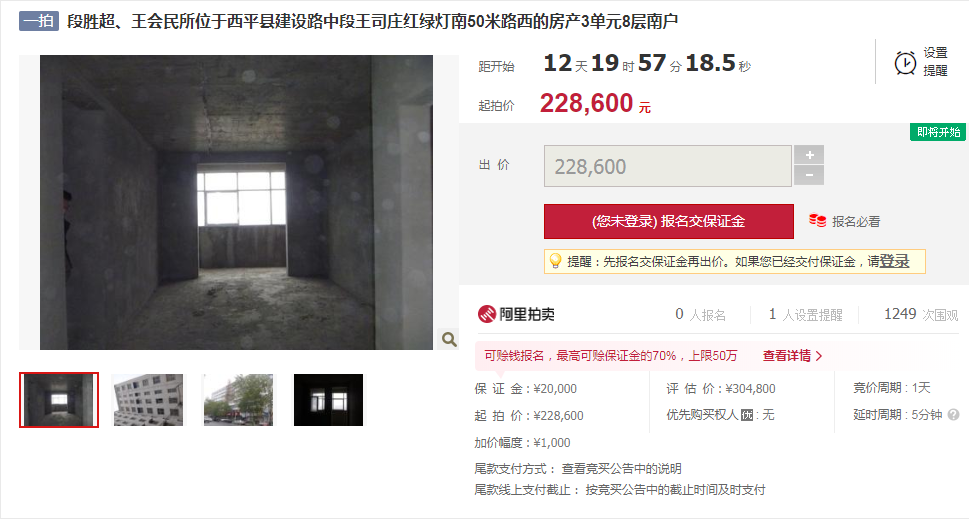
Task: Click the help question mark beside 延时周期
Action: coord(954,415)
